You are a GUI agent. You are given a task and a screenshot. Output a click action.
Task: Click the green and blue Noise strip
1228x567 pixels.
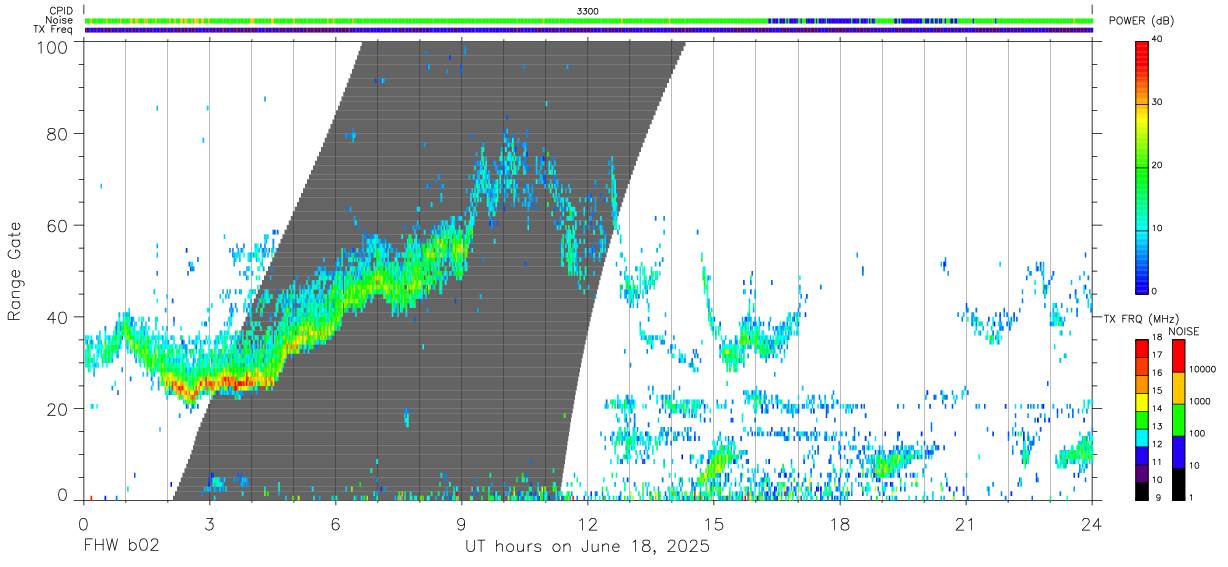(588, 20)
